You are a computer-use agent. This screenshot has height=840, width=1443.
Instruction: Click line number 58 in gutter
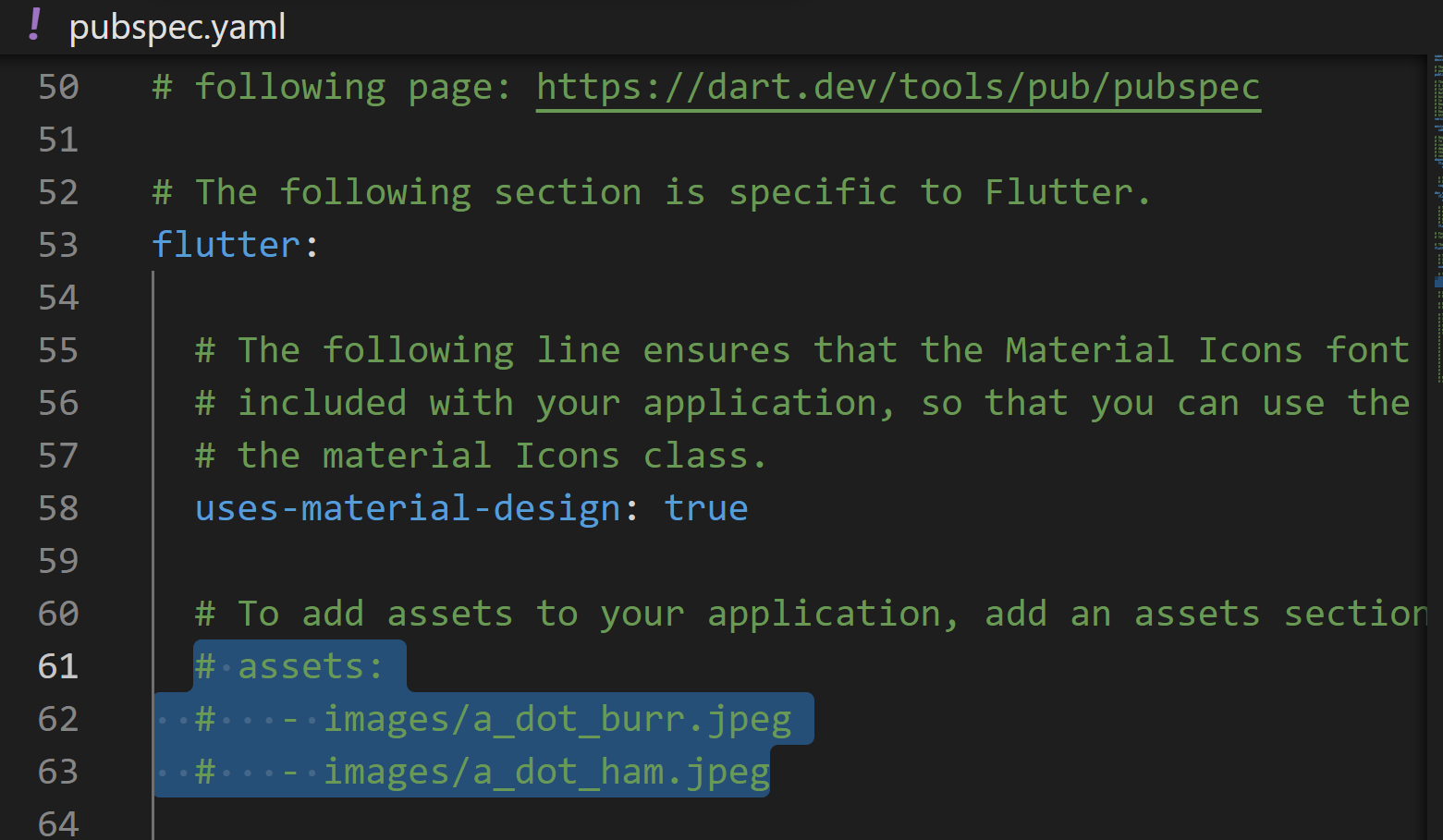[58, 508]
